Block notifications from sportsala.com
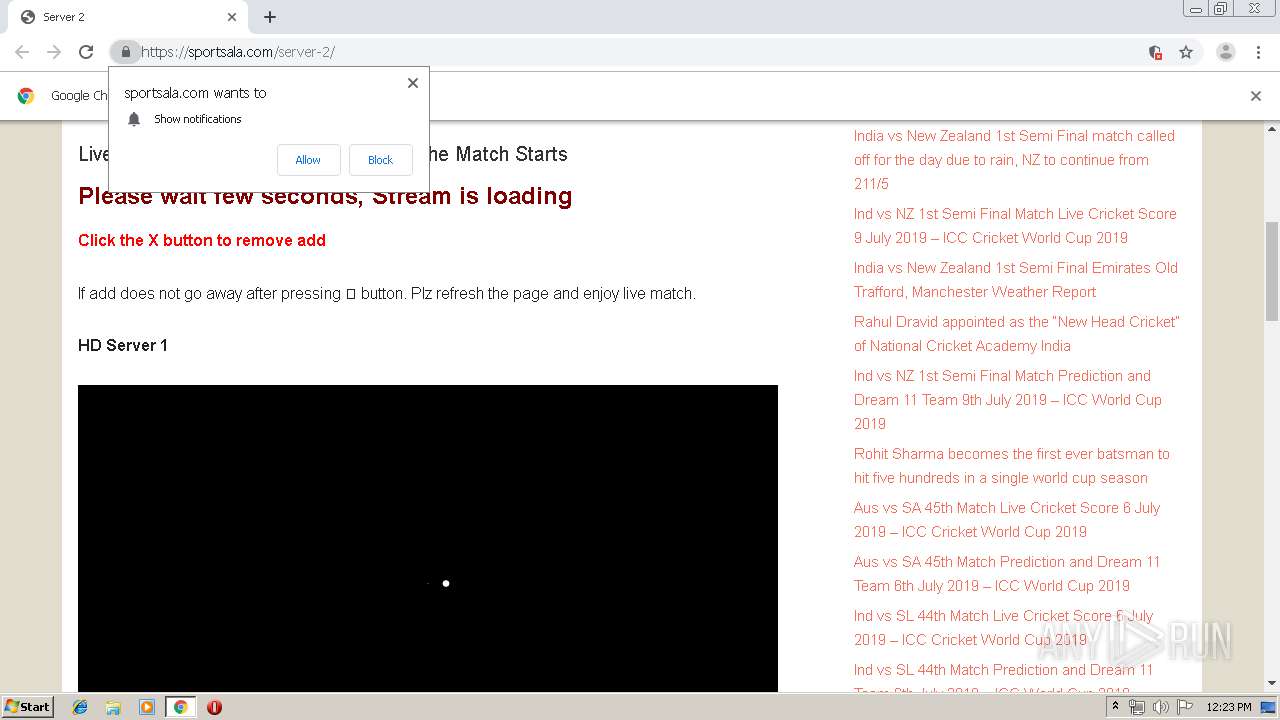This screenshot has height=720, width=1280. 380,160
